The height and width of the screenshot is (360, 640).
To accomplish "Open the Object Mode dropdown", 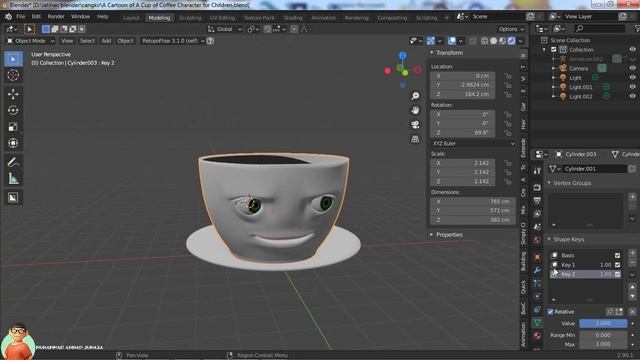I will (x=31, y=41).
